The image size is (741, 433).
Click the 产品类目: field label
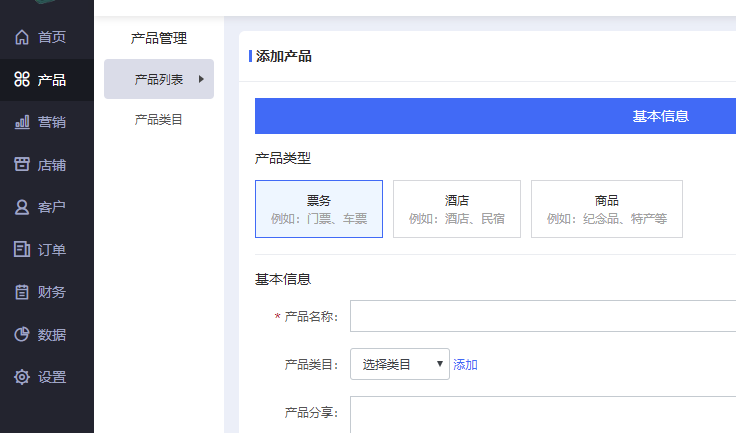pos(311,364)
